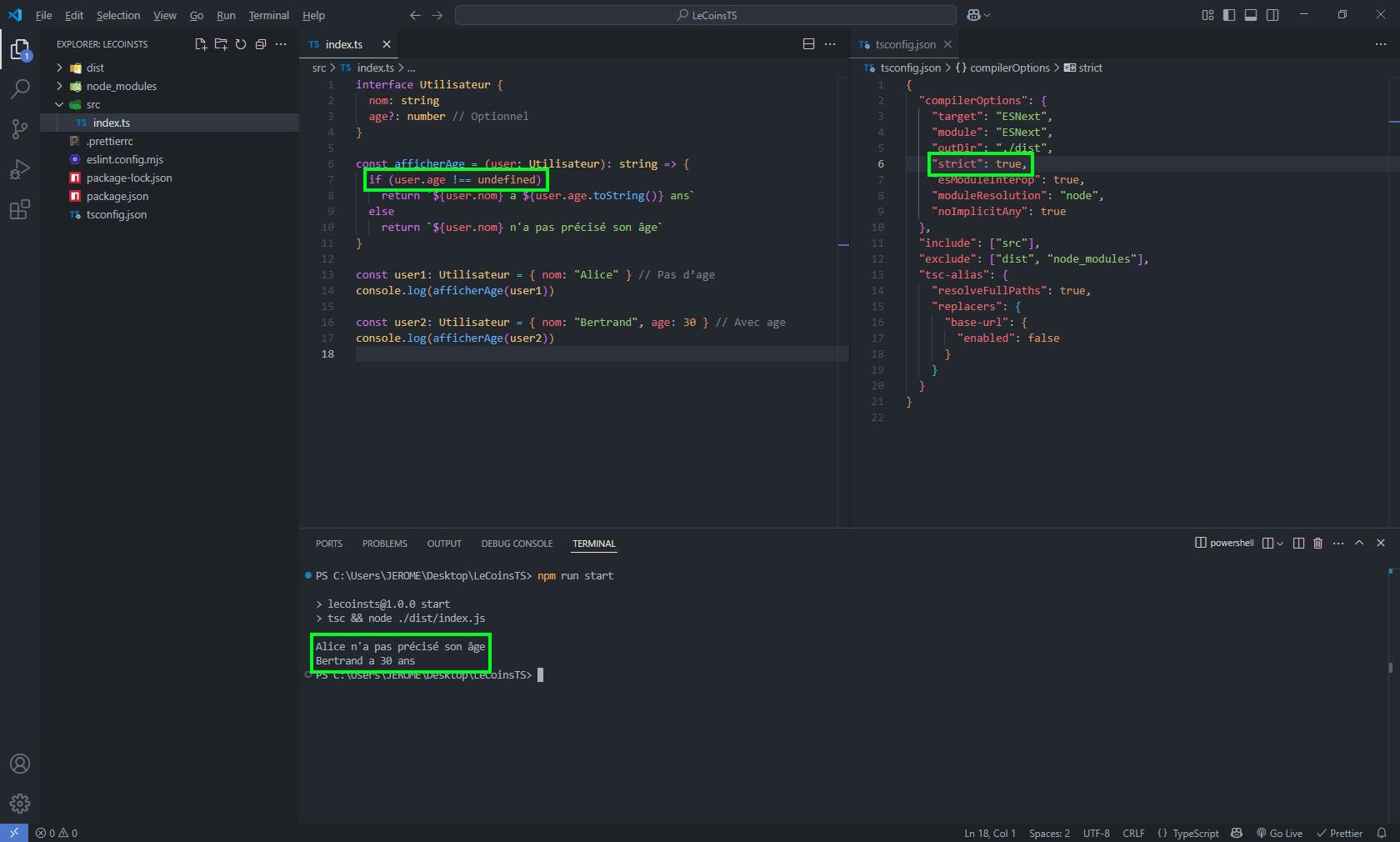Toggle the secondary side bar

[1272, 15]
